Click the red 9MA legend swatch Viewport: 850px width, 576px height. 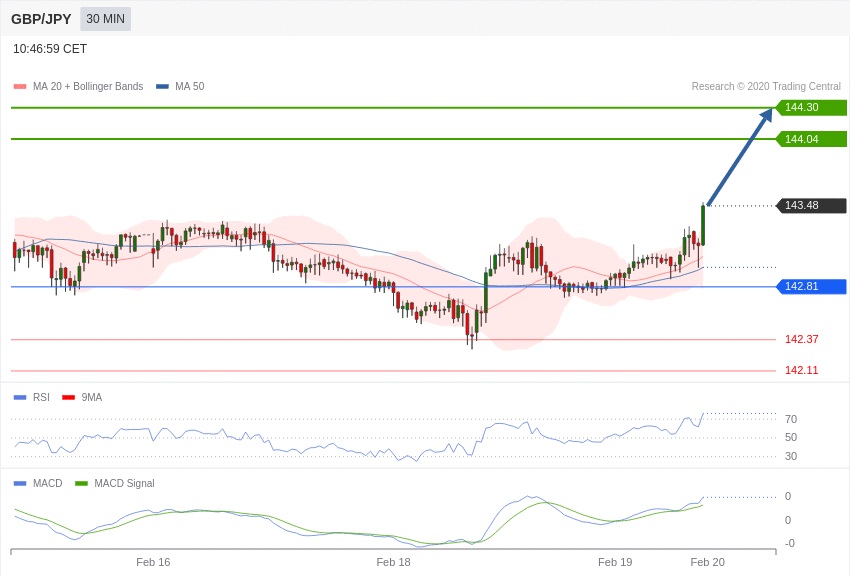(x=68, y=397)
